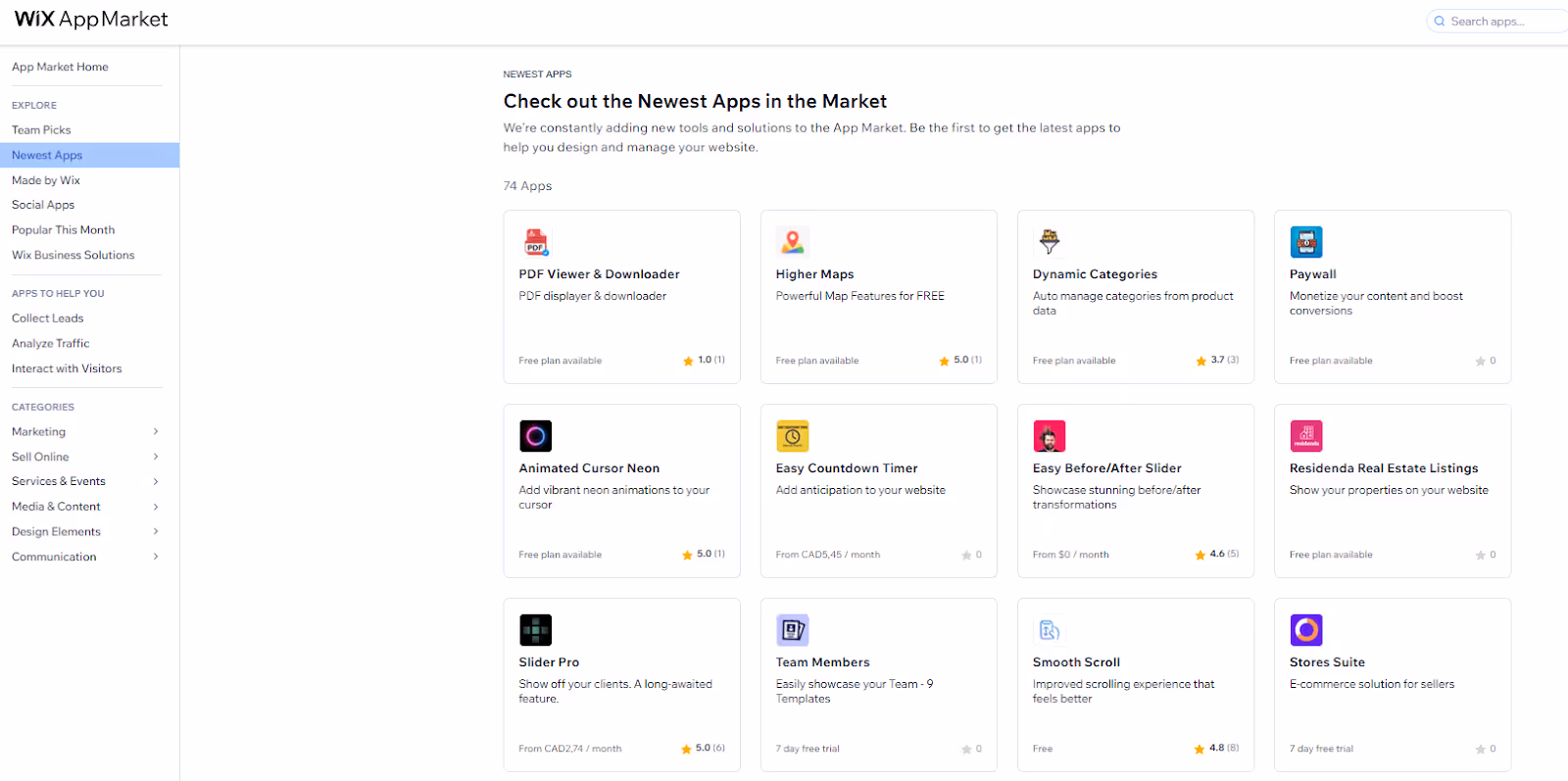1568x781 pixels.
Task: Open the Stores Suite app icon
Action: tap(1306, 629)
